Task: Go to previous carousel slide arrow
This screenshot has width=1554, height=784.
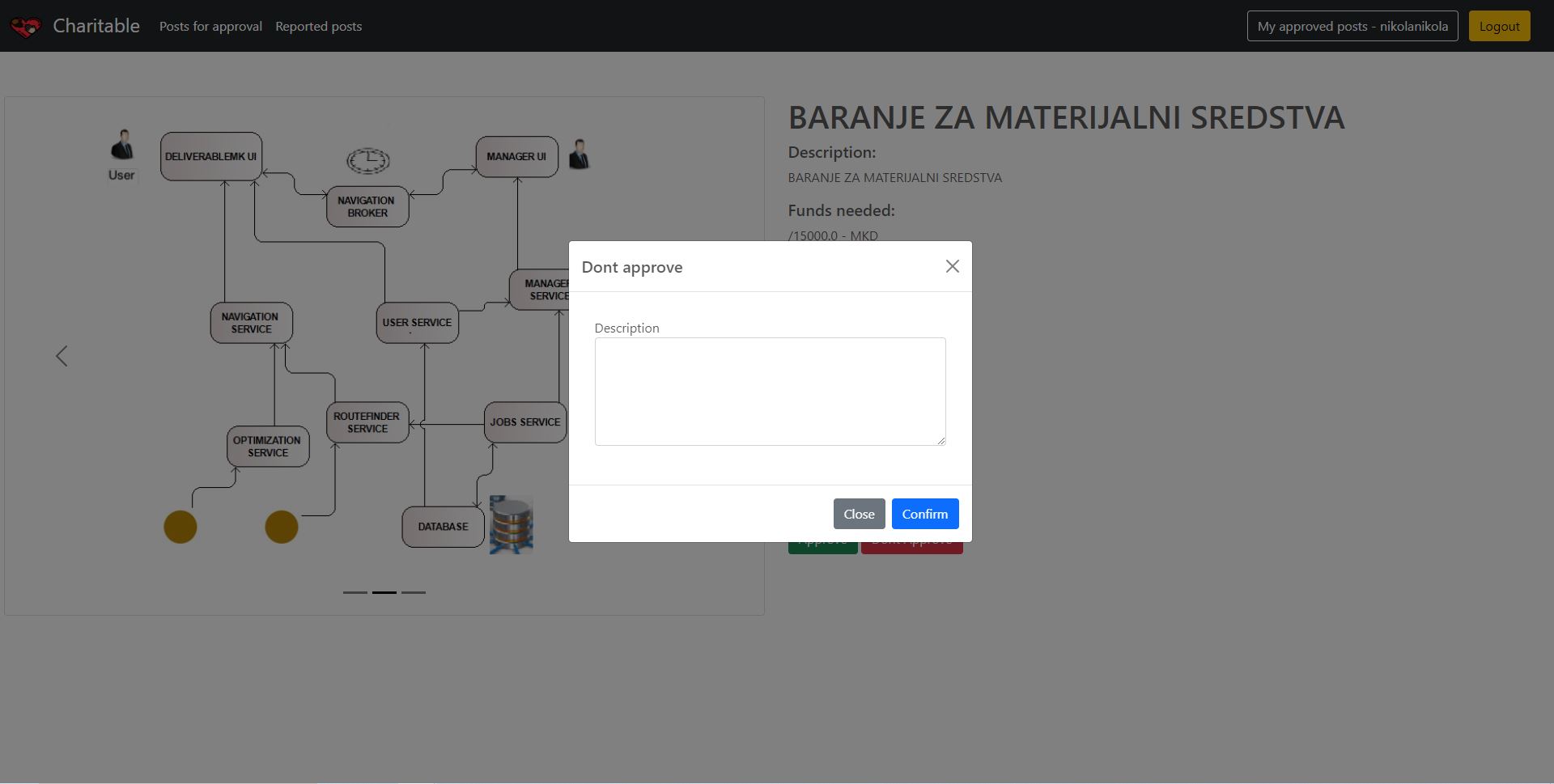Action: pyautogui.click(x=62, y=356)
